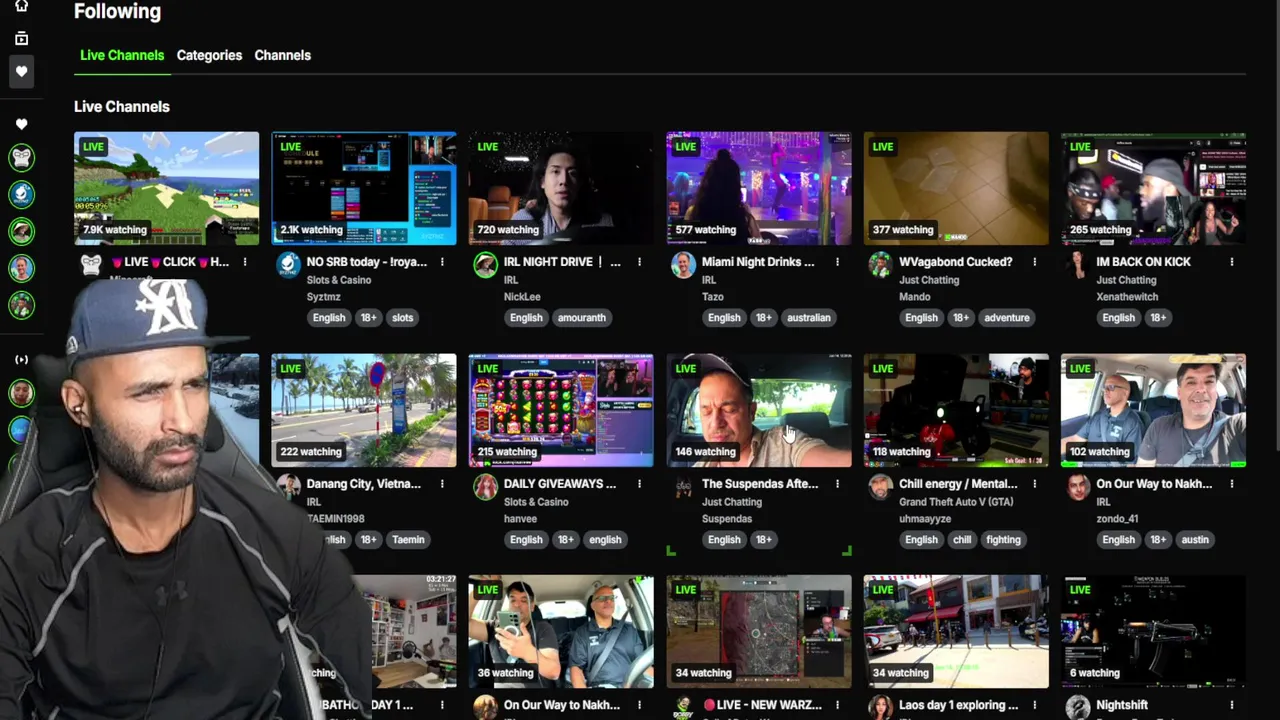Open the zondo_41 channel name link
This screenshot has height=720, width=1280.
(x=1117, y=519)
